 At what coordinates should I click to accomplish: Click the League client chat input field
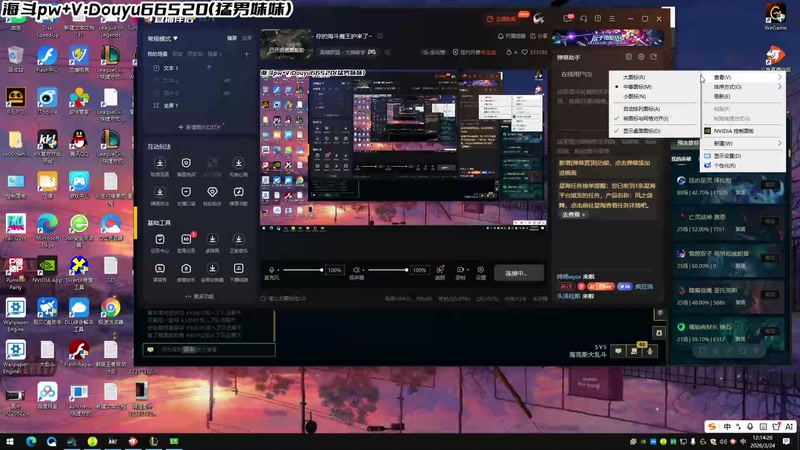(x=209, y=349)
